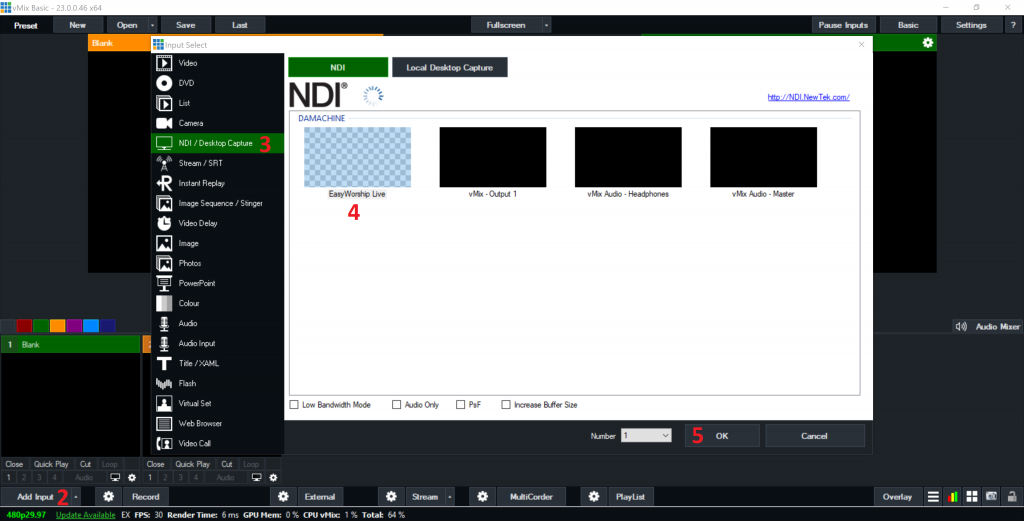Switch to the green NDI tab
The width and height of the screenshot is (1024, 521).
pyautogui.click(x=338, y=67)
